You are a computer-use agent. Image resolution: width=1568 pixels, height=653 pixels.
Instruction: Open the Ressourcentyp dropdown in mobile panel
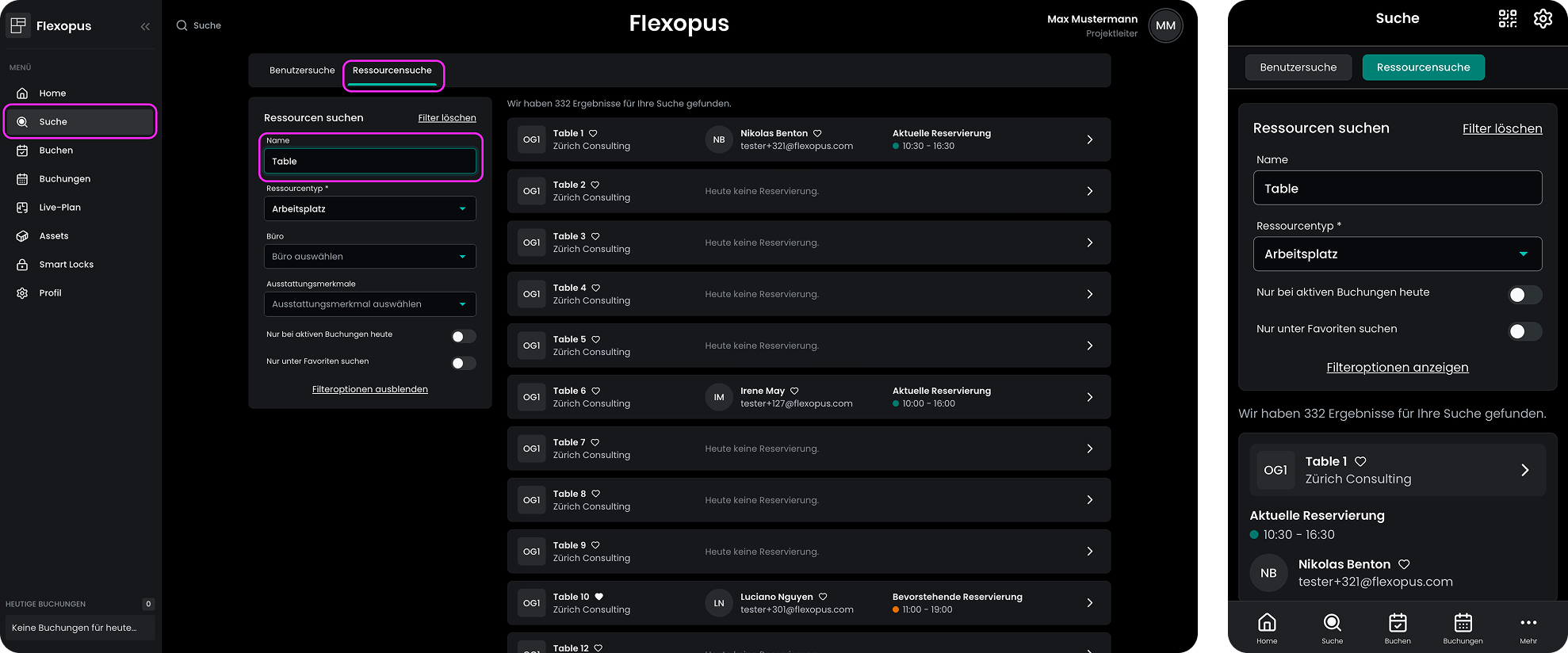pyautogui.click(x=1397, y=254)
